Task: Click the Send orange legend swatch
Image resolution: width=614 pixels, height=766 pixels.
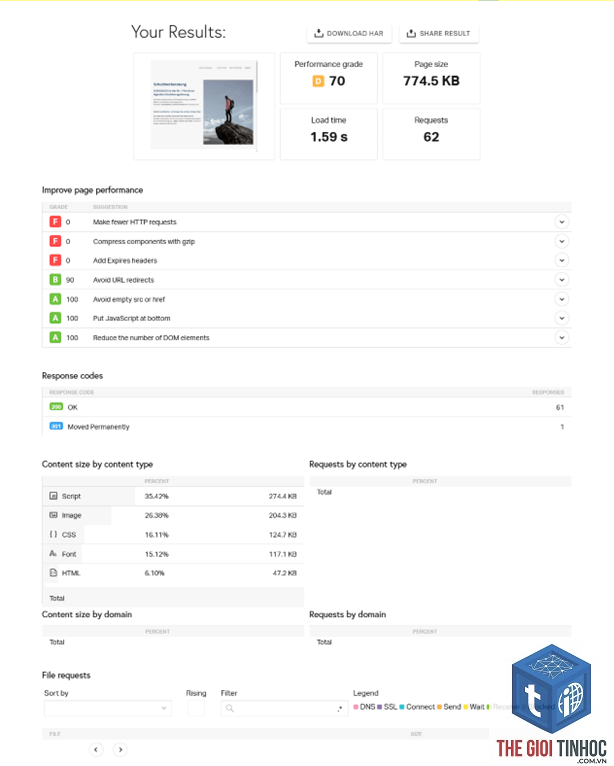Action: click(x=440, y=707)
